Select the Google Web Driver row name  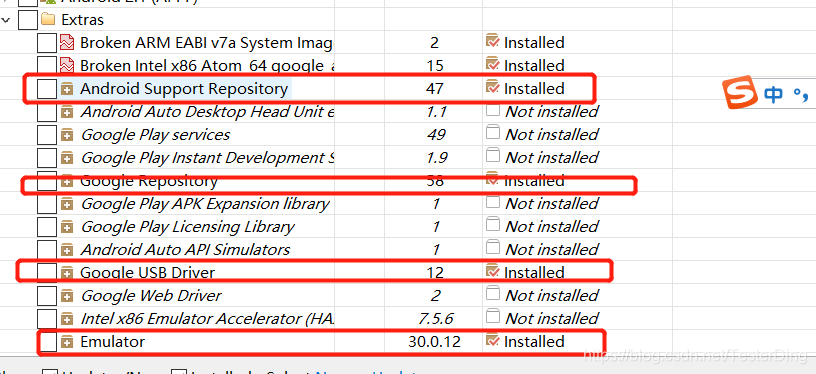[x=151, y=296]
